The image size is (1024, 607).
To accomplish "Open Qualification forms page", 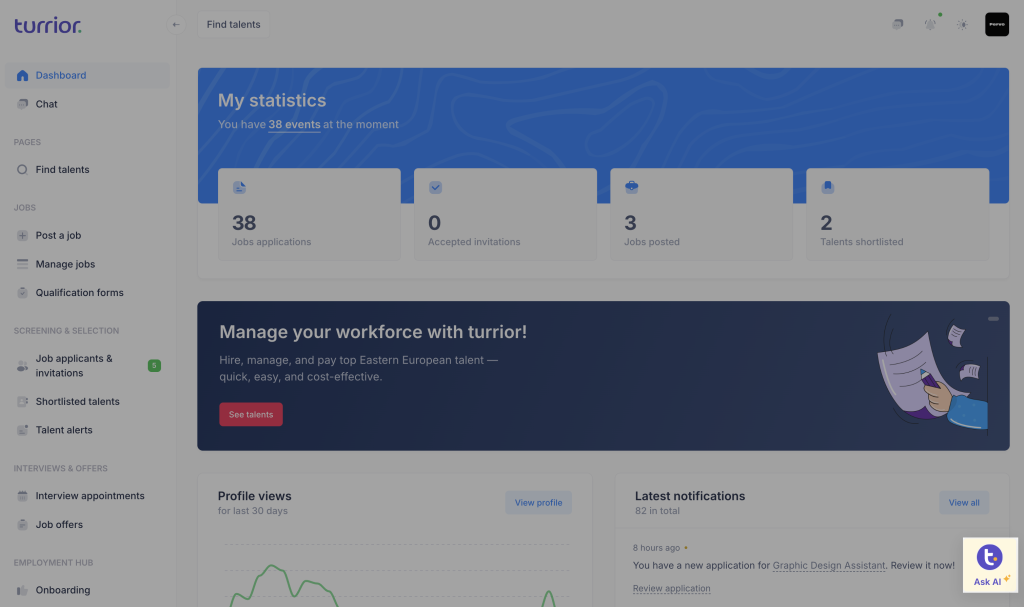I will pyautogui.click(x=88, y=293).
